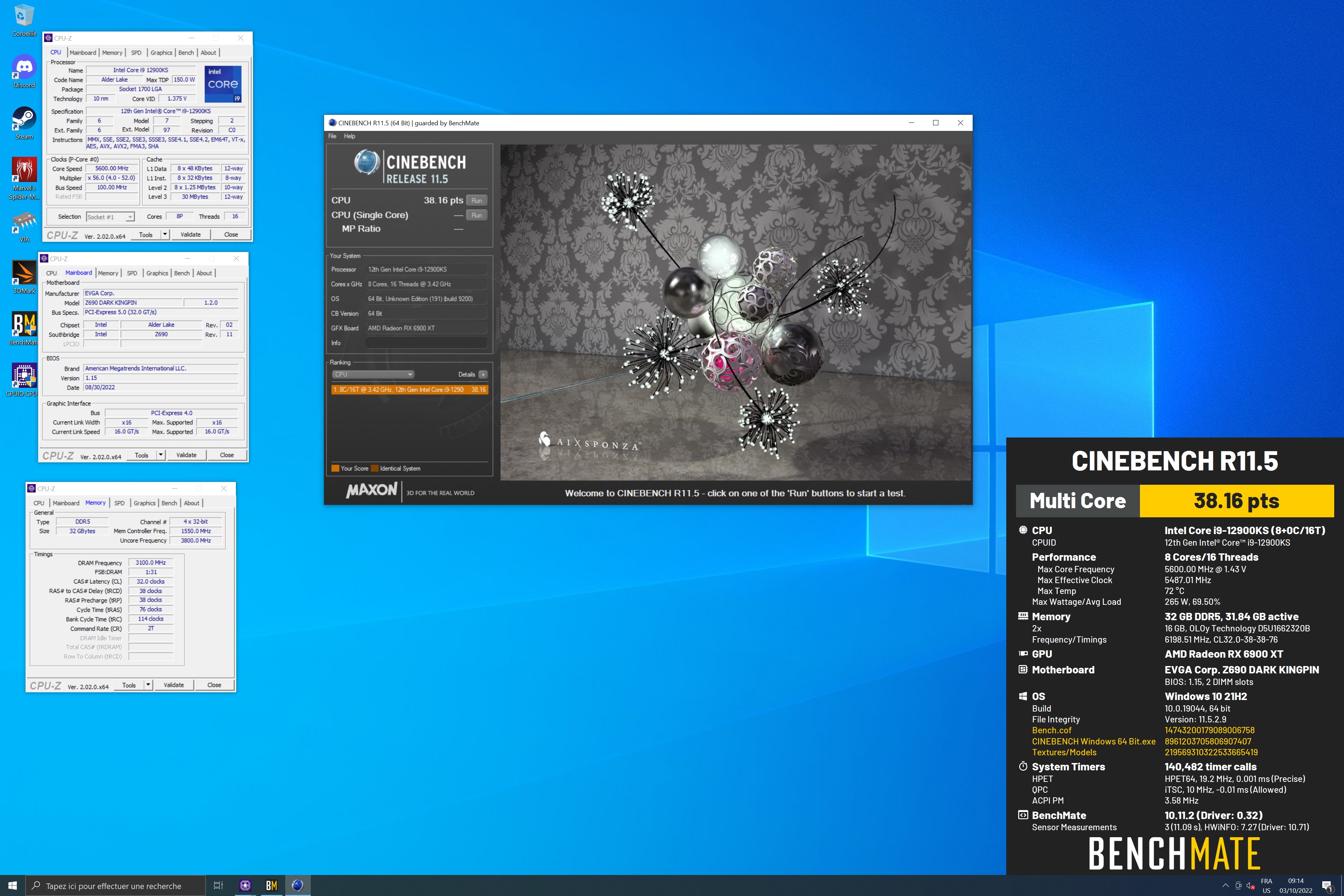Screen dimensions: 1344x896
Task: Open the VIA desktop icon
Action: (x=24, y=226)
